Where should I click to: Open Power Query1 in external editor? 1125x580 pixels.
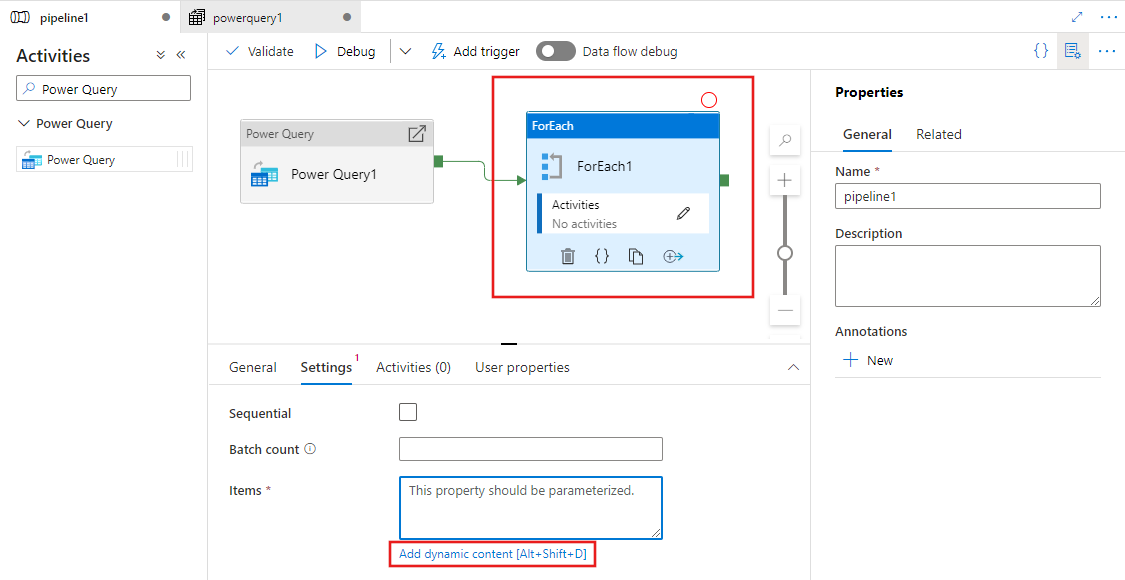(417, 134)
